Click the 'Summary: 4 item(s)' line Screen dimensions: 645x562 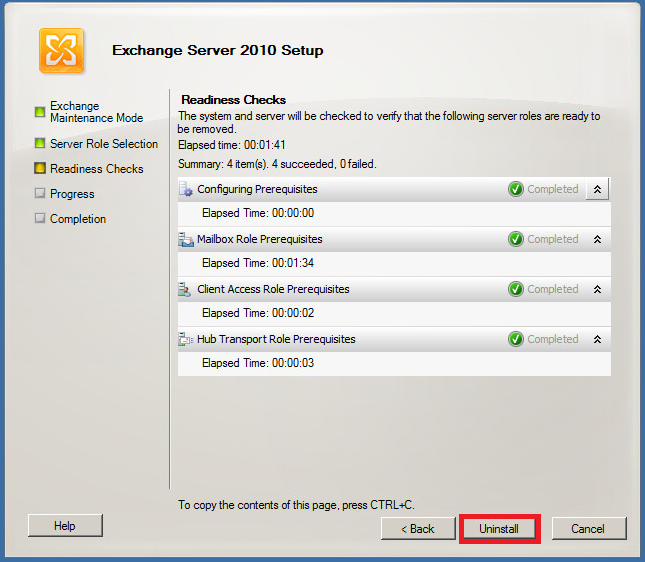(277, 164)
